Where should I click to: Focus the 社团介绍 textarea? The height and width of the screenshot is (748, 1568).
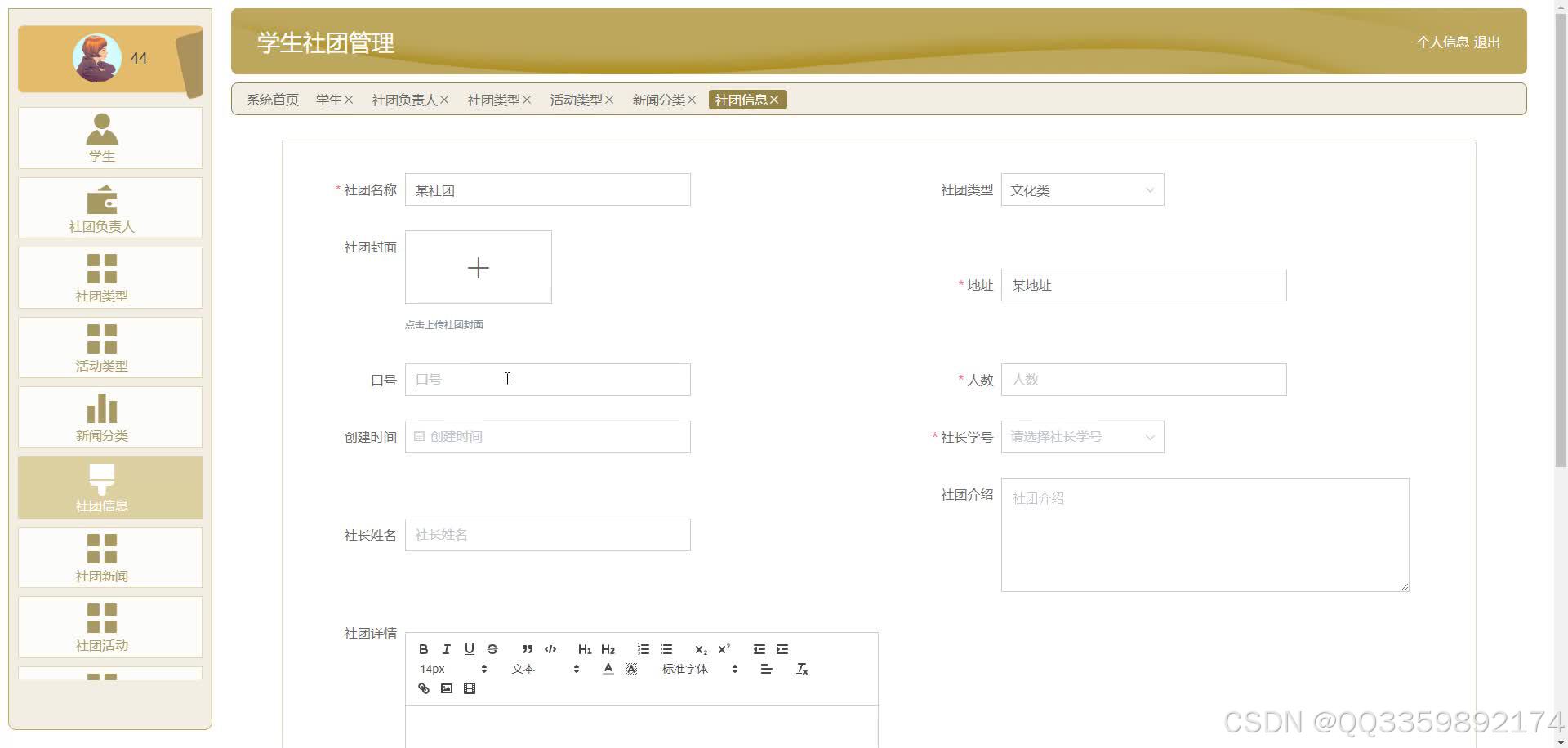pos(1205,535)
